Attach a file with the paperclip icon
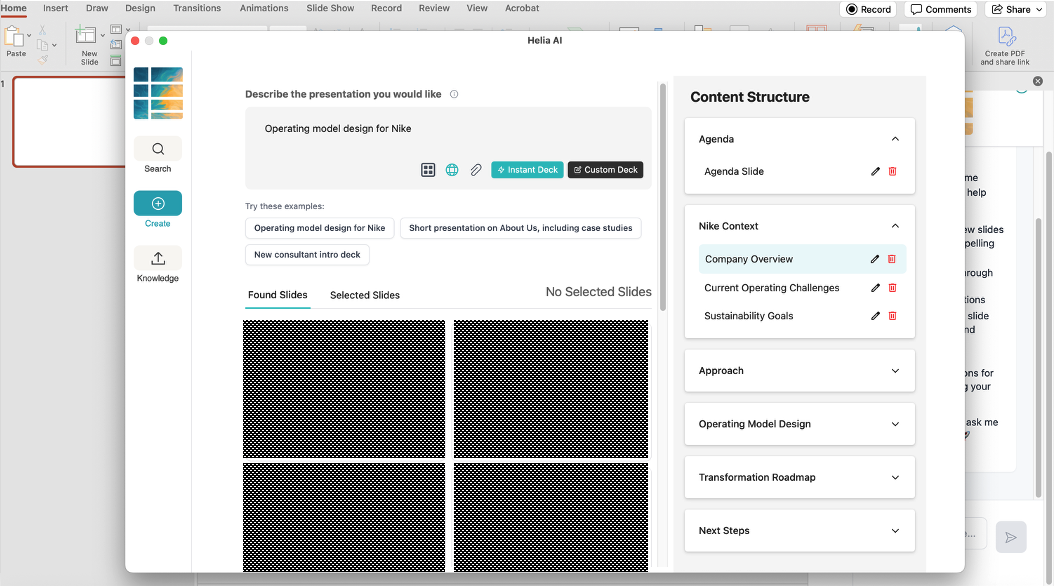Viewport: 1054px width, 586px height. click(476, 170)
